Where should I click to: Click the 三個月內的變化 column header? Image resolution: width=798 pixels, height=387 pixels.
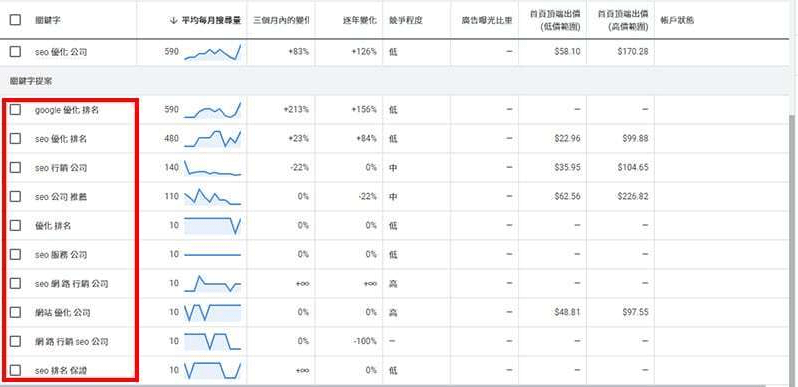pos(281,20)
